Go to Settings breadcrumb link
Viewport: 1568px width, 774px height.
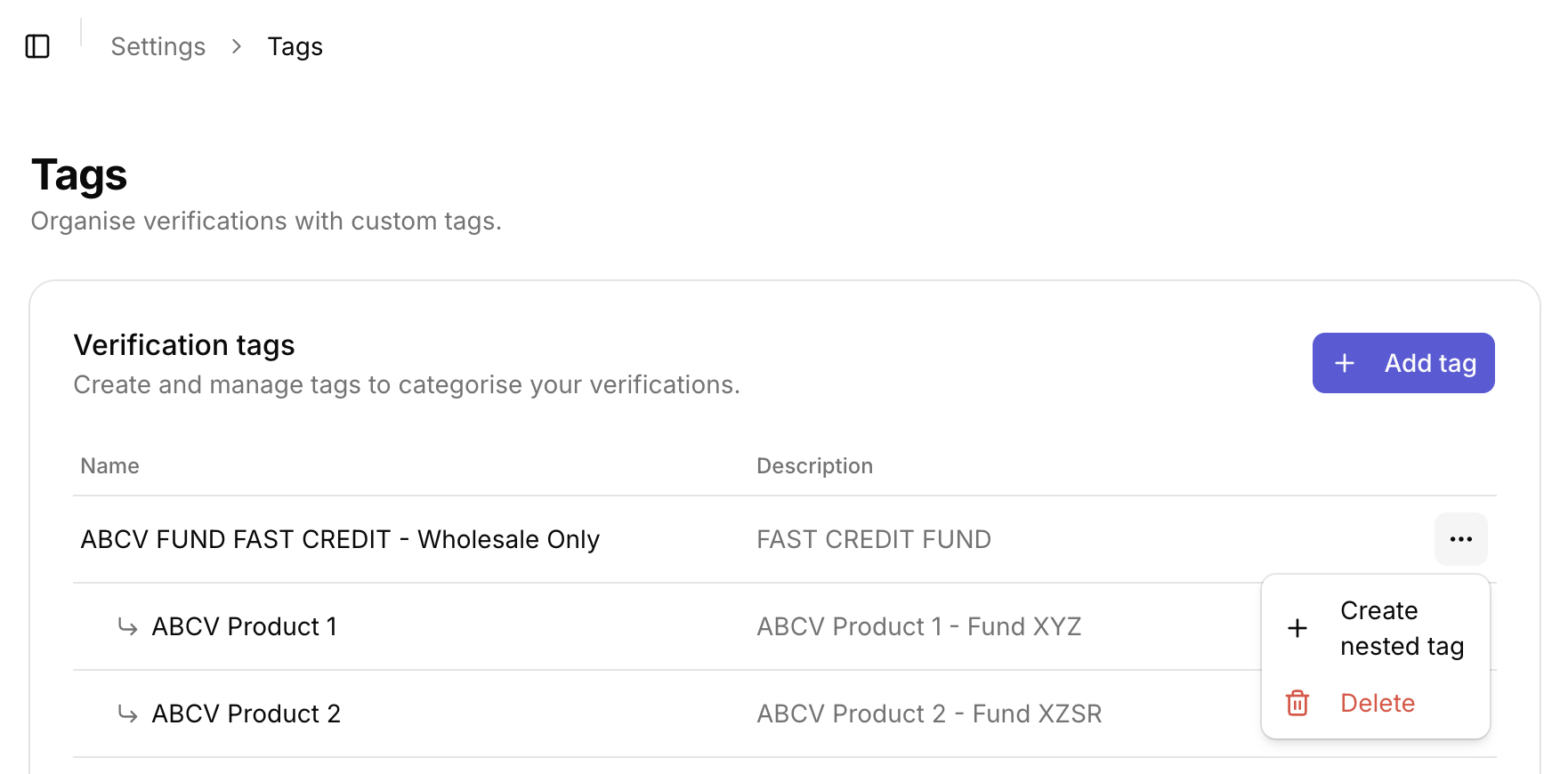tap(158, 46)
